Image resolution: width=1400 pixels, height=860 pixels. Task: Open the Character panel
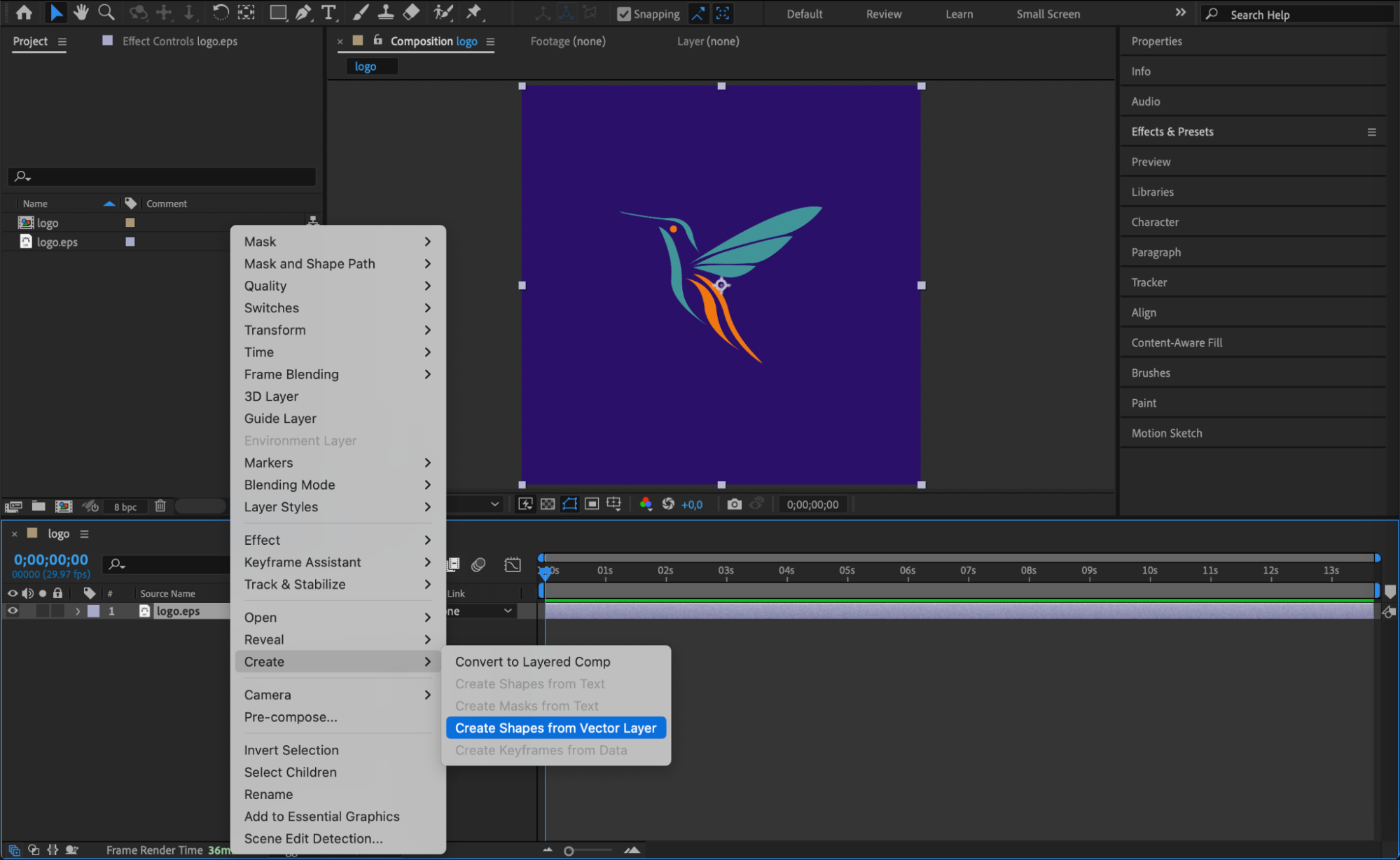[x=1155, y=222]
